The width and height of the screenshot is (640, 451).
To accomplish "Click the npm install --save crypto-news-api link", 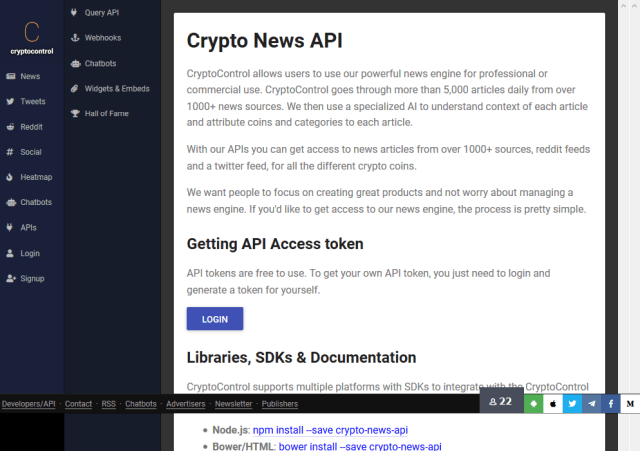I will (330, 430).
